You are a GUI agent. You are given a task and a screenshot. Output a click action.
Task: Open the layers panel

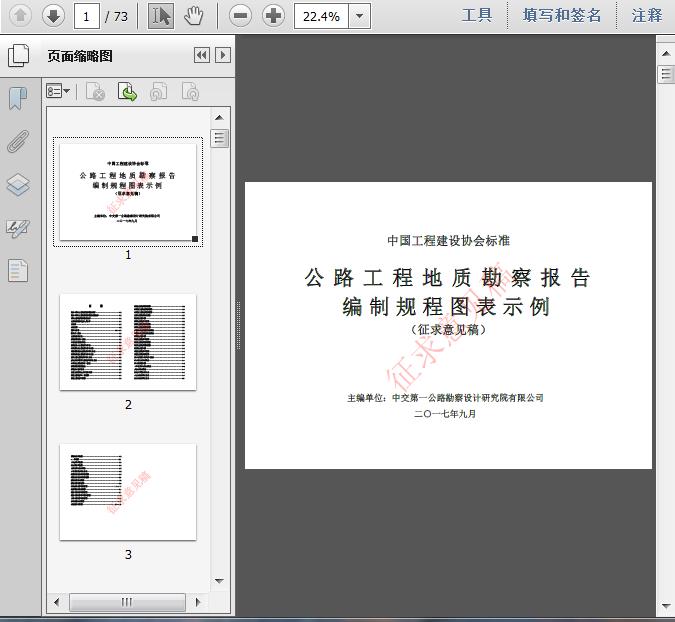pos(18,185)
